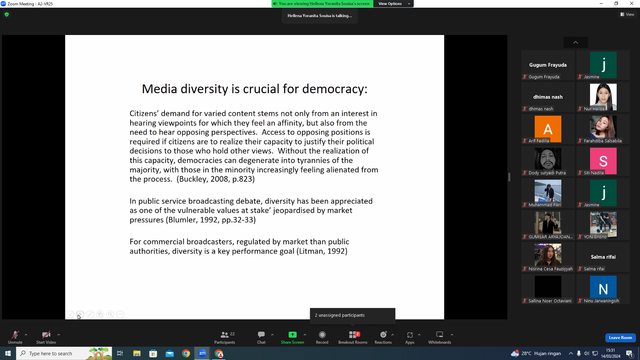The image size is (640, 360).
Task: Select Salma rifai participant tile
Action: 603,258
